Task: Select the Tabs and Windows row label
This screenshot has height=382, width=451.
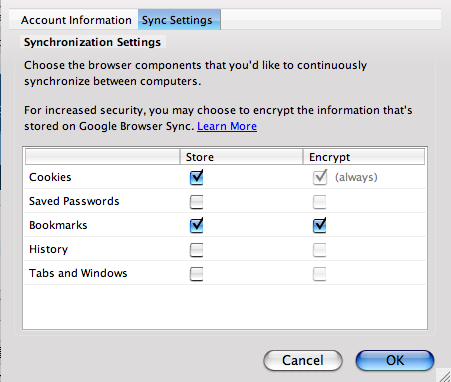Action: 78,273
